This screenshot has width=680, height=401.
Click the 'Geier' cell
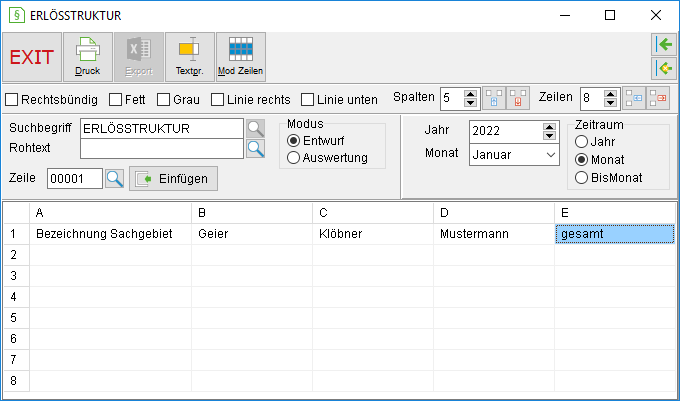tap(252, 234)
